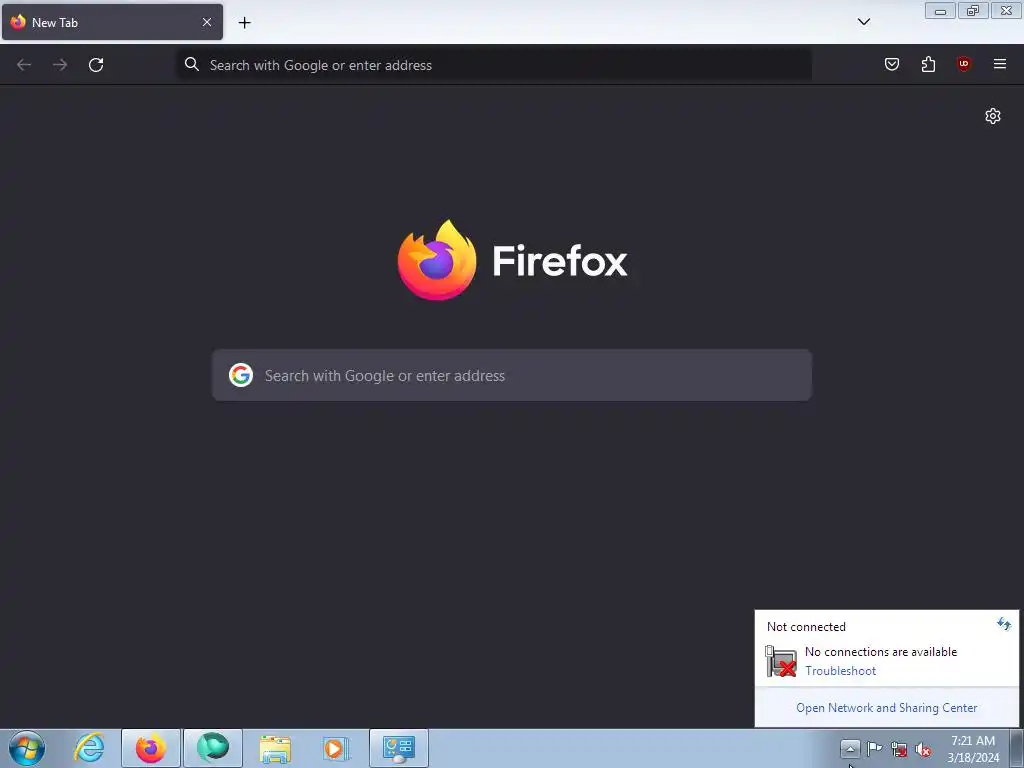1024x768 pixels.
Task: Refresh the network connections list
Action: coord(1004,624)
